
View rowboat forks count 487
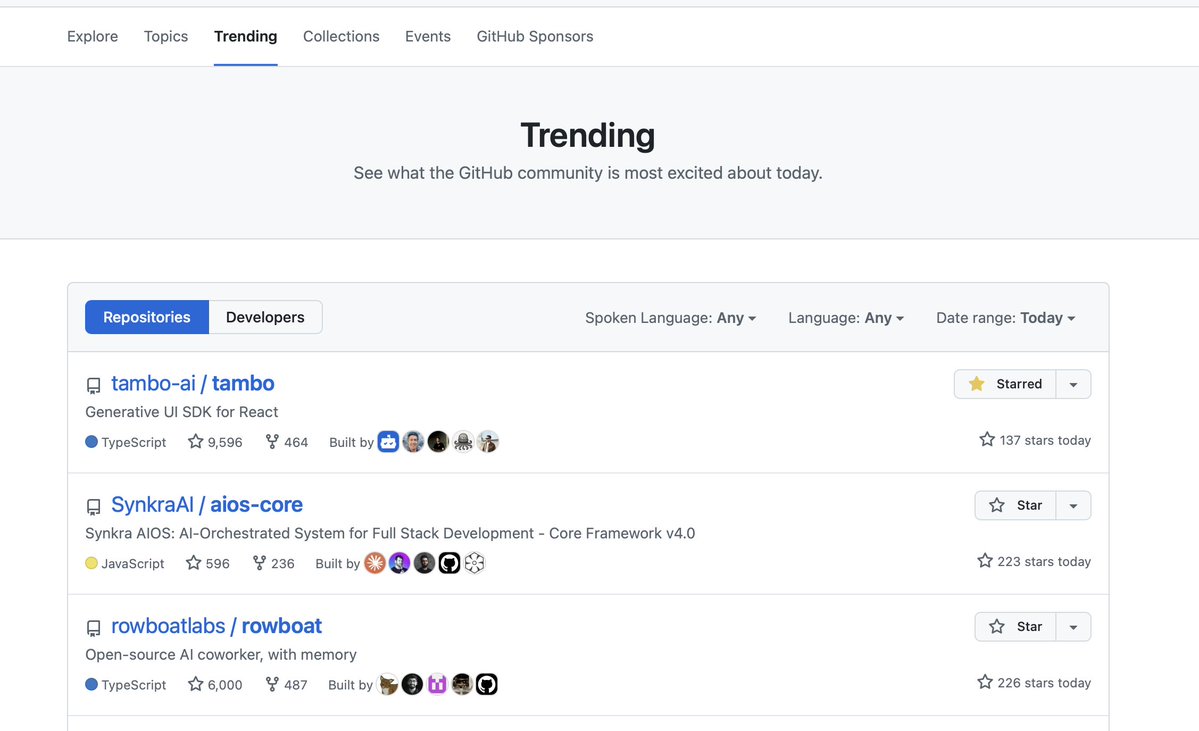[286, 685]
